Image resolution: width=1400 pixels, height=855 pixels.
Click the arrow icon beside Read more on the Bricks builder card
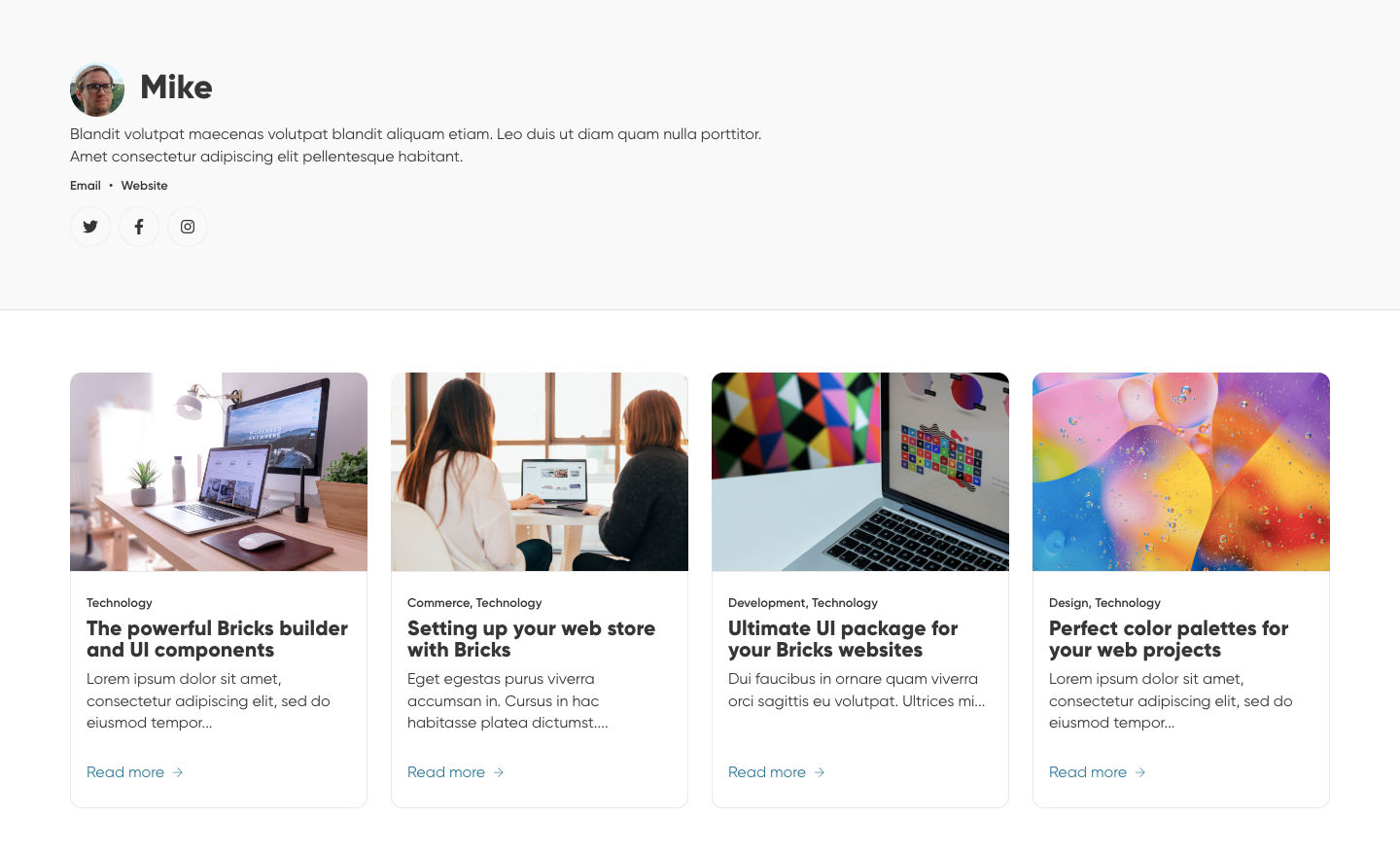(x=178, y=772)
